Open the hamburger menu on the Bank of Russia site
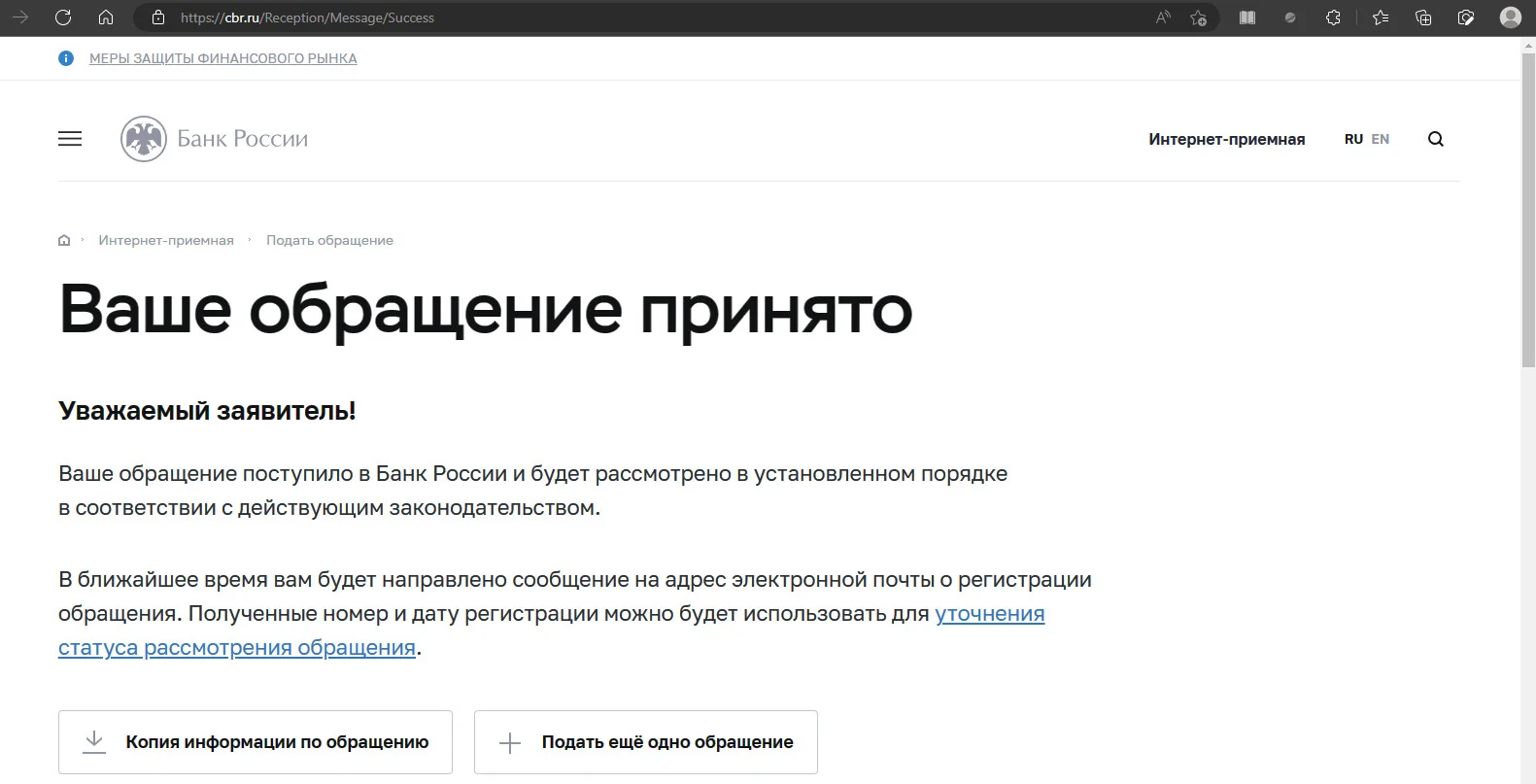This screenshot has height=784, width=1536. point(70,139)
